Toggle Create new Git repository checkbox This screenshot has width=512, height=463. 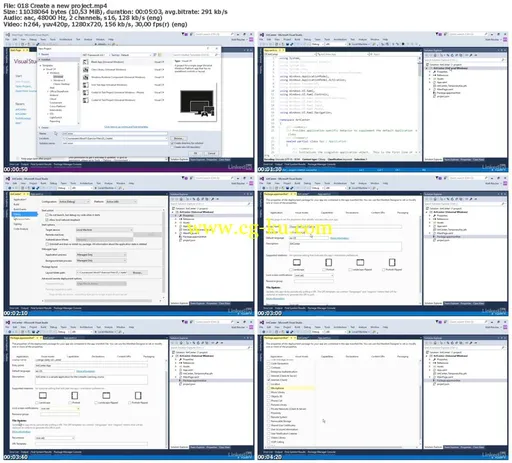(x=172, y=147)
